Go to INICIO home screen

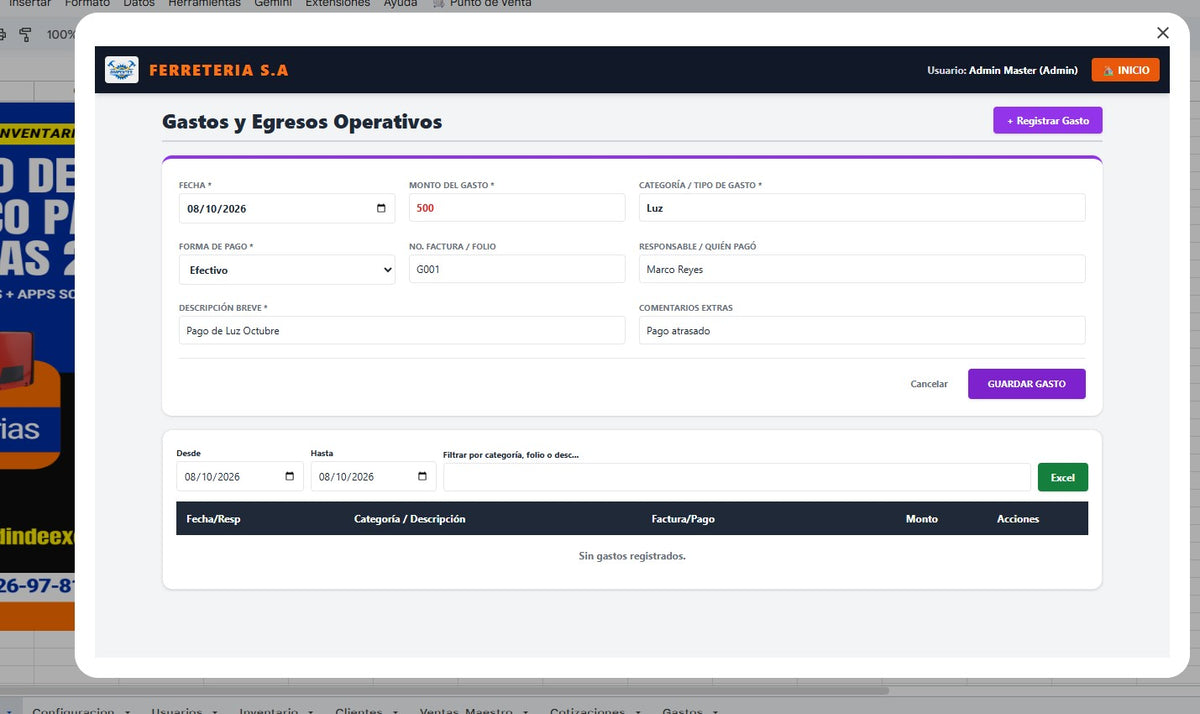click(1126, 70)
